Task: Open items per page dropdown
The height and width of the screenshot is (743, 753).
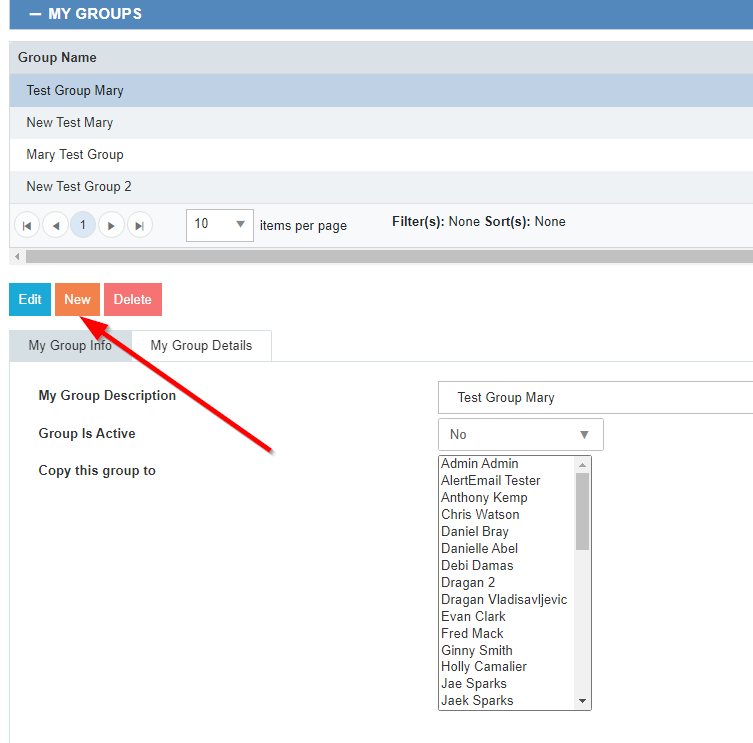Action: pos(220,225)
